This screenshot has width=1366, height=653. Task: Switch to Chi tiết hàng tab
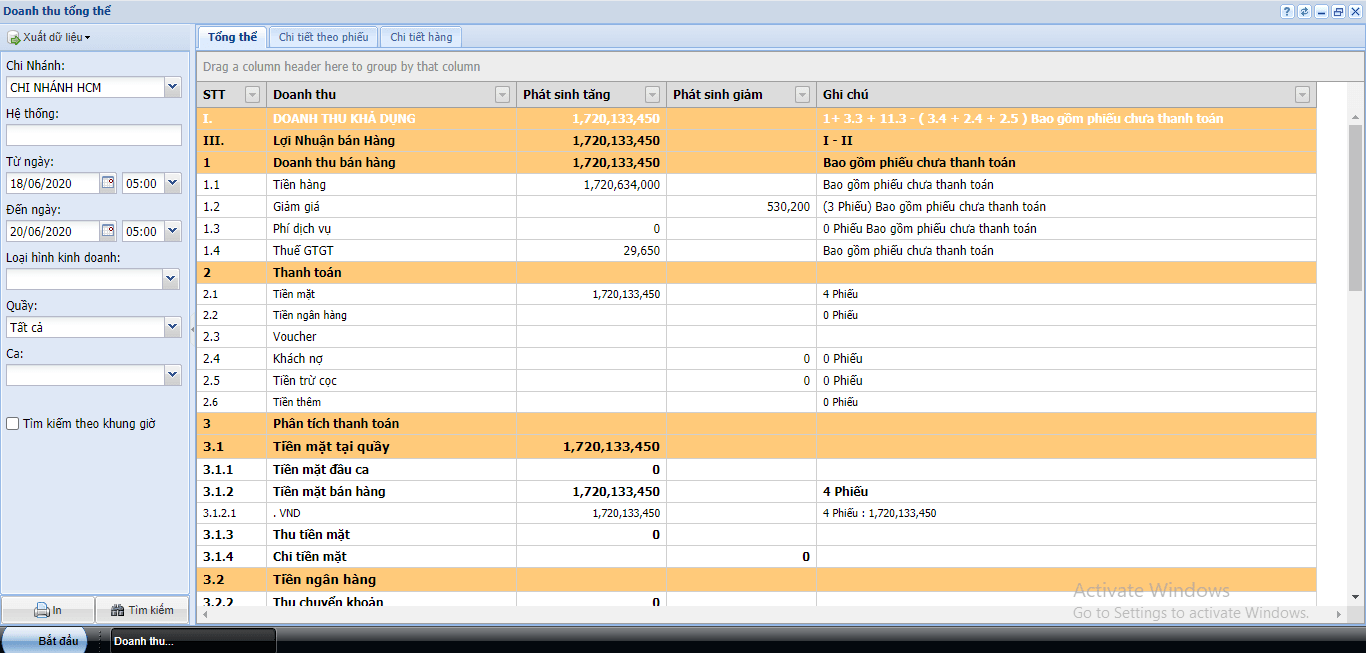(421, 37)
